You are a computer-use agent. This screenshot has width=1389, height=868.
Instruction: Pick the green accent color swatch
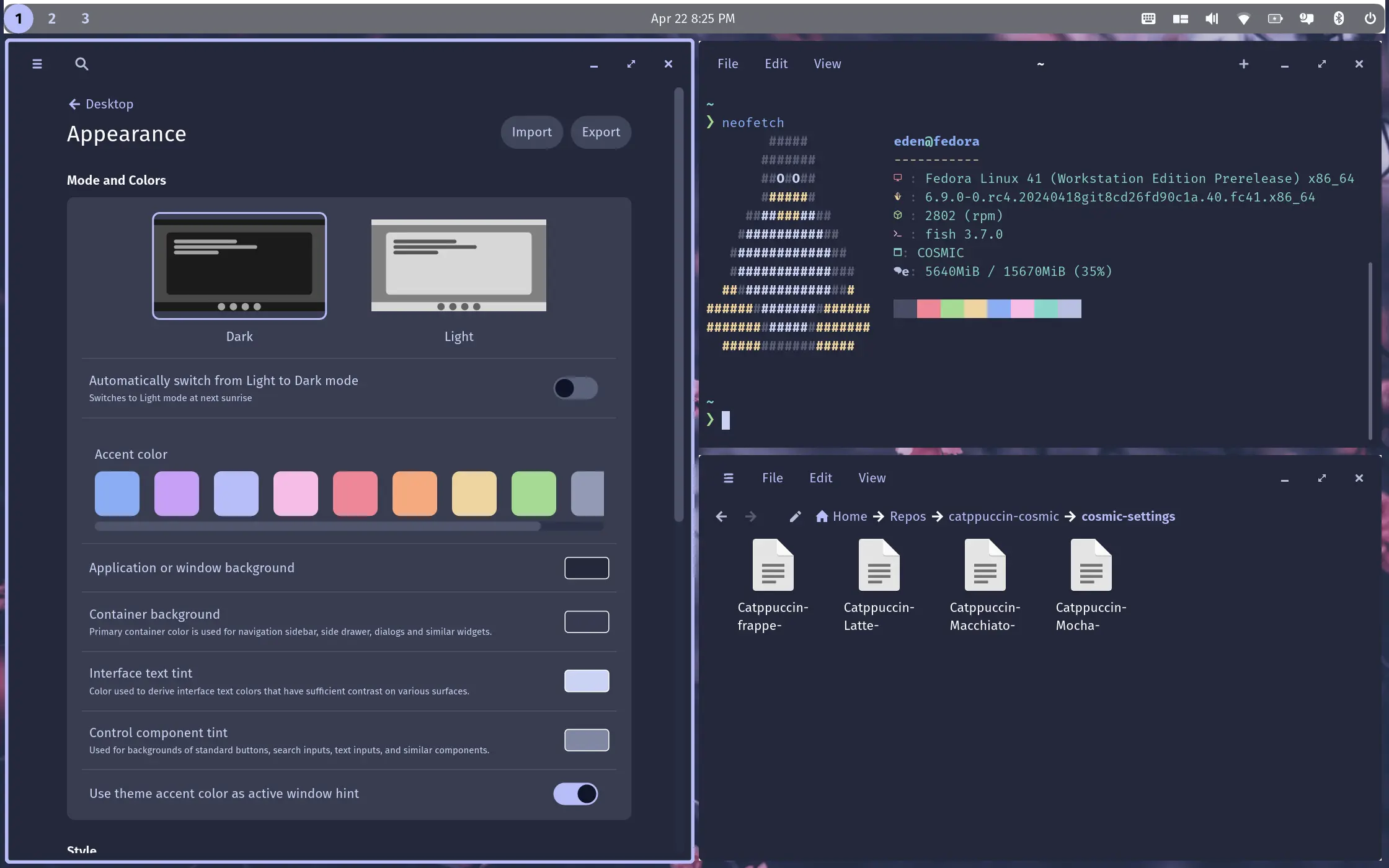[x=533, y=494]
